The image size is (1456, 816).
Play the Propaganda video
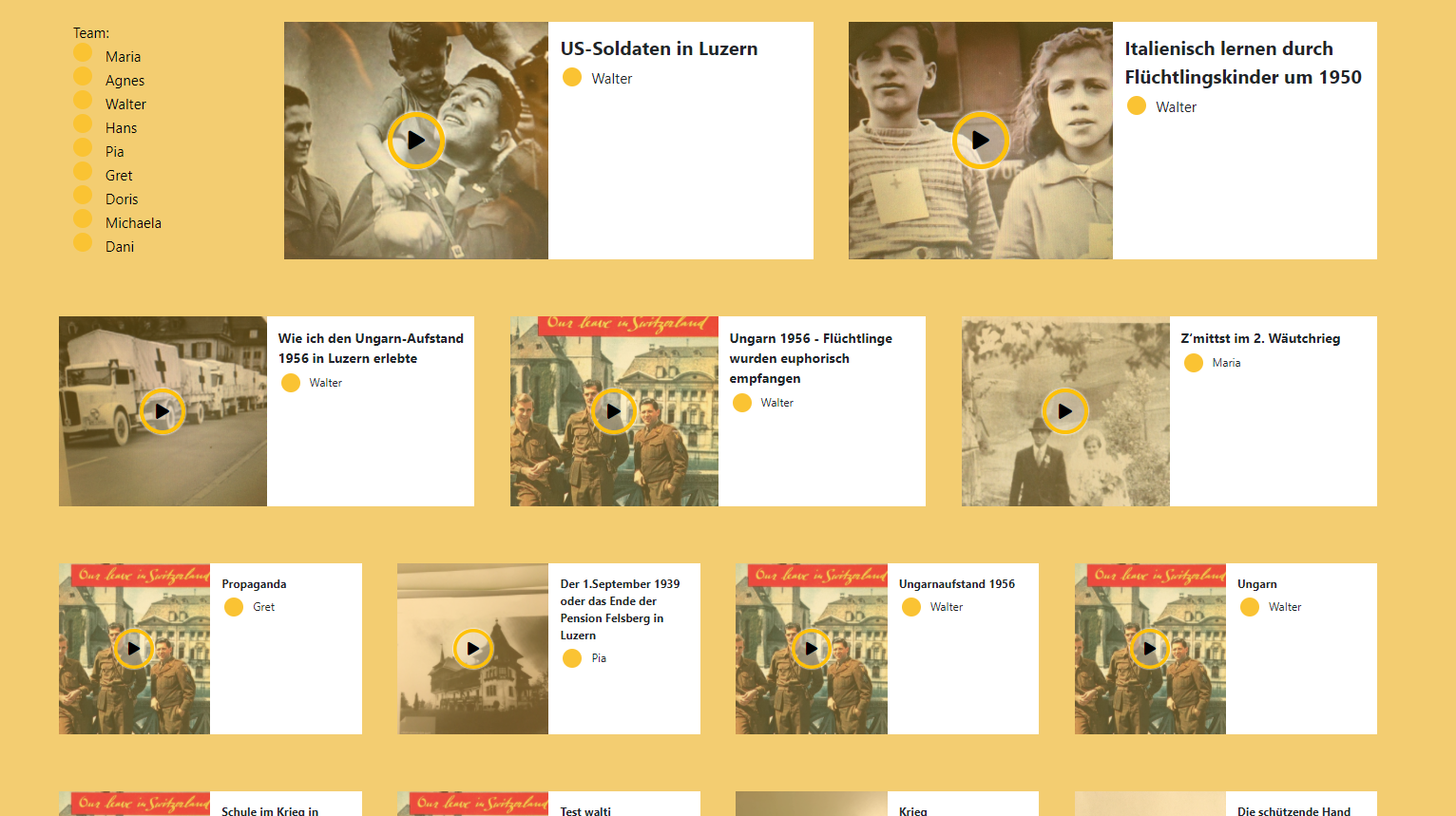click(x=134, y=649)
